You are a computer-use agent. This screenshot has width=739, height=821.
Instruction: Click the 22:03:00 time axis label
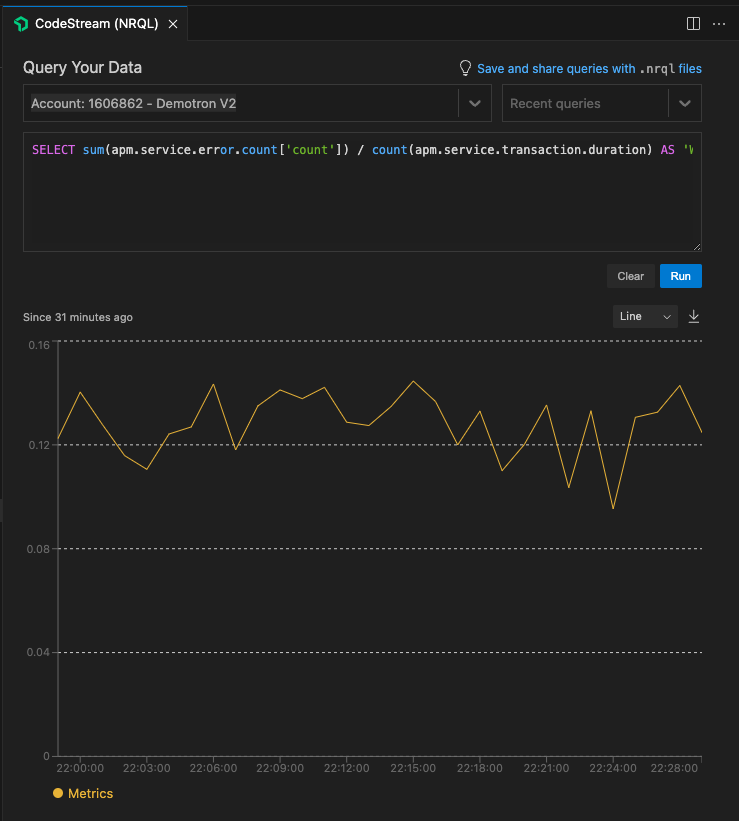tap(147, 768)
